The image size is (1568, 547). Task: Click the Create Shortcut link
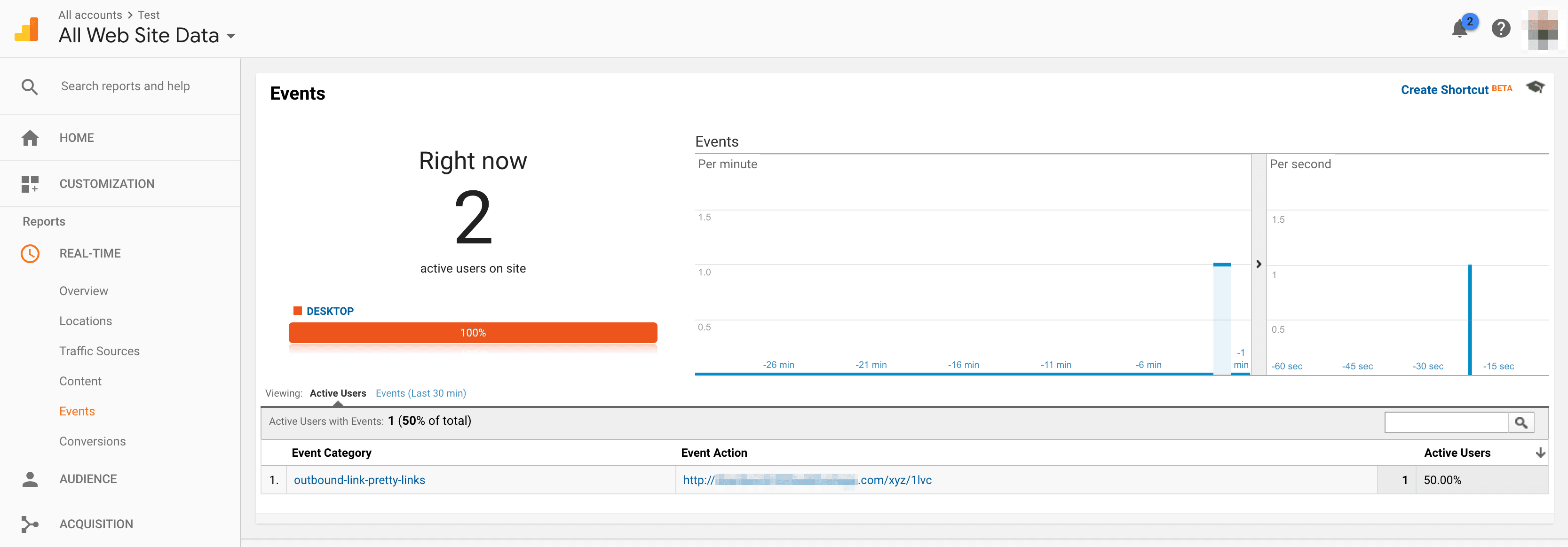click(1444, 89)
